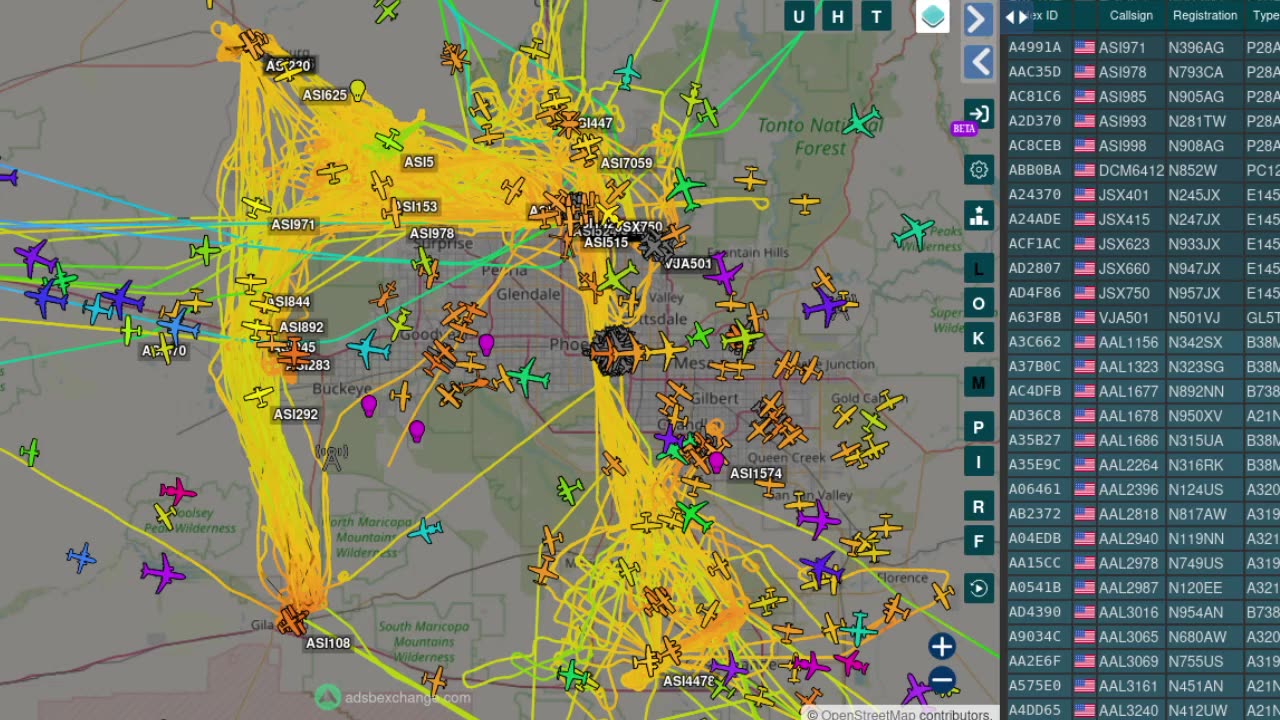Open the map layers selector
The image size is (1280, 720).
933,17
